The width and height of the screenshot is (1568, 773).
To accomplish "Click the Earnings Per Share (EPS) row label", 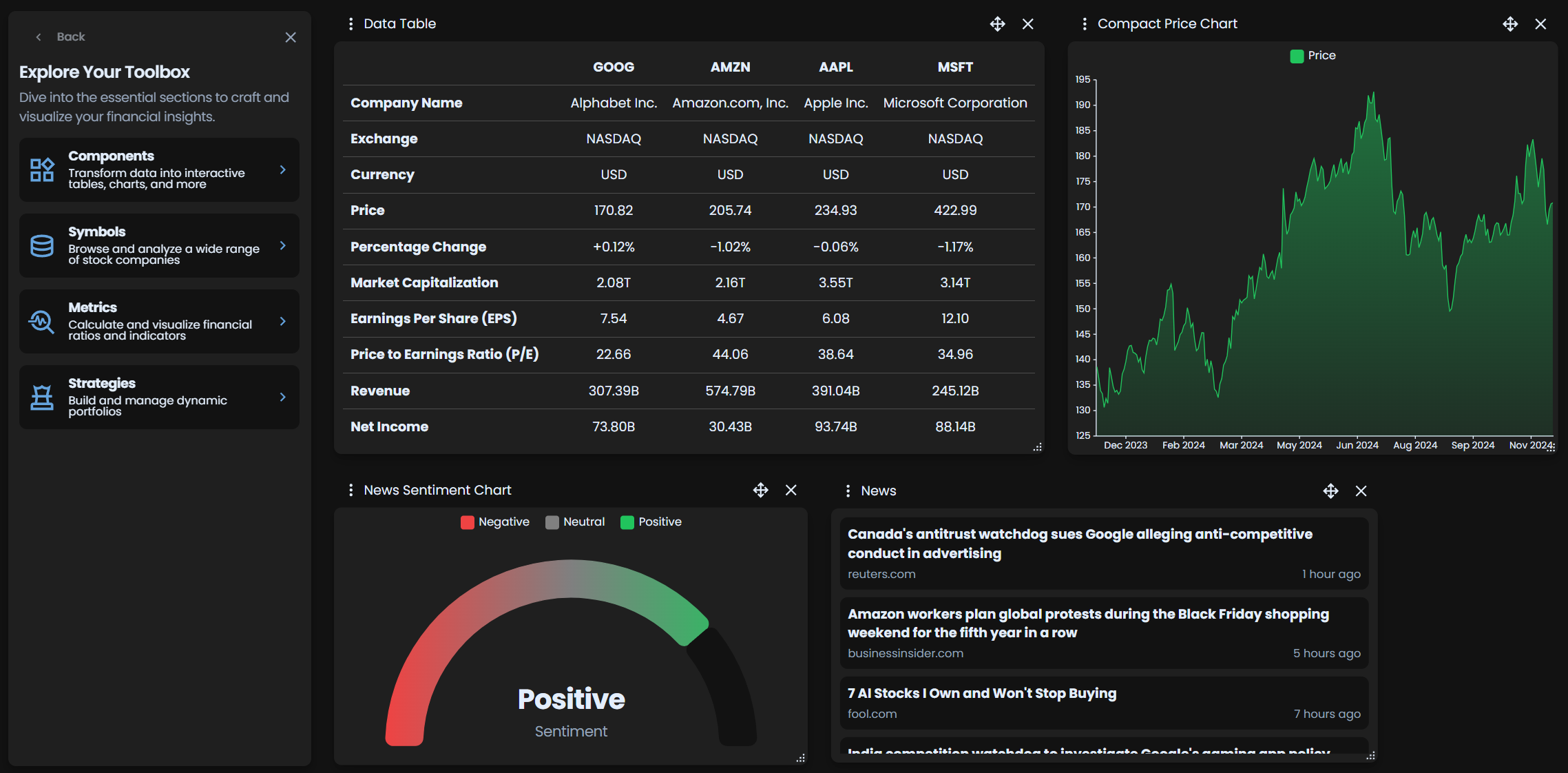I will [x=433, y=318].
